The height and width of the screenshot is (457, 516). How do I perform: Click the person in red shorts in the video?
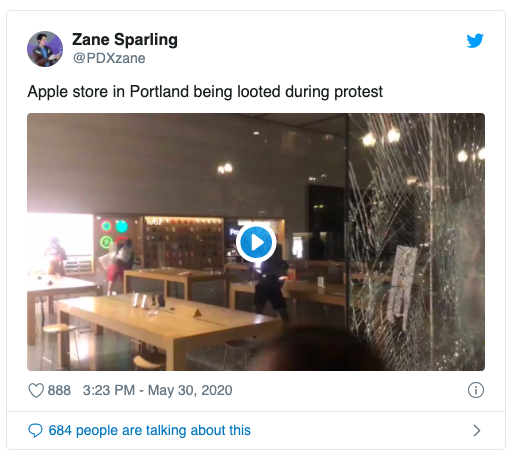tap(118, 267)
